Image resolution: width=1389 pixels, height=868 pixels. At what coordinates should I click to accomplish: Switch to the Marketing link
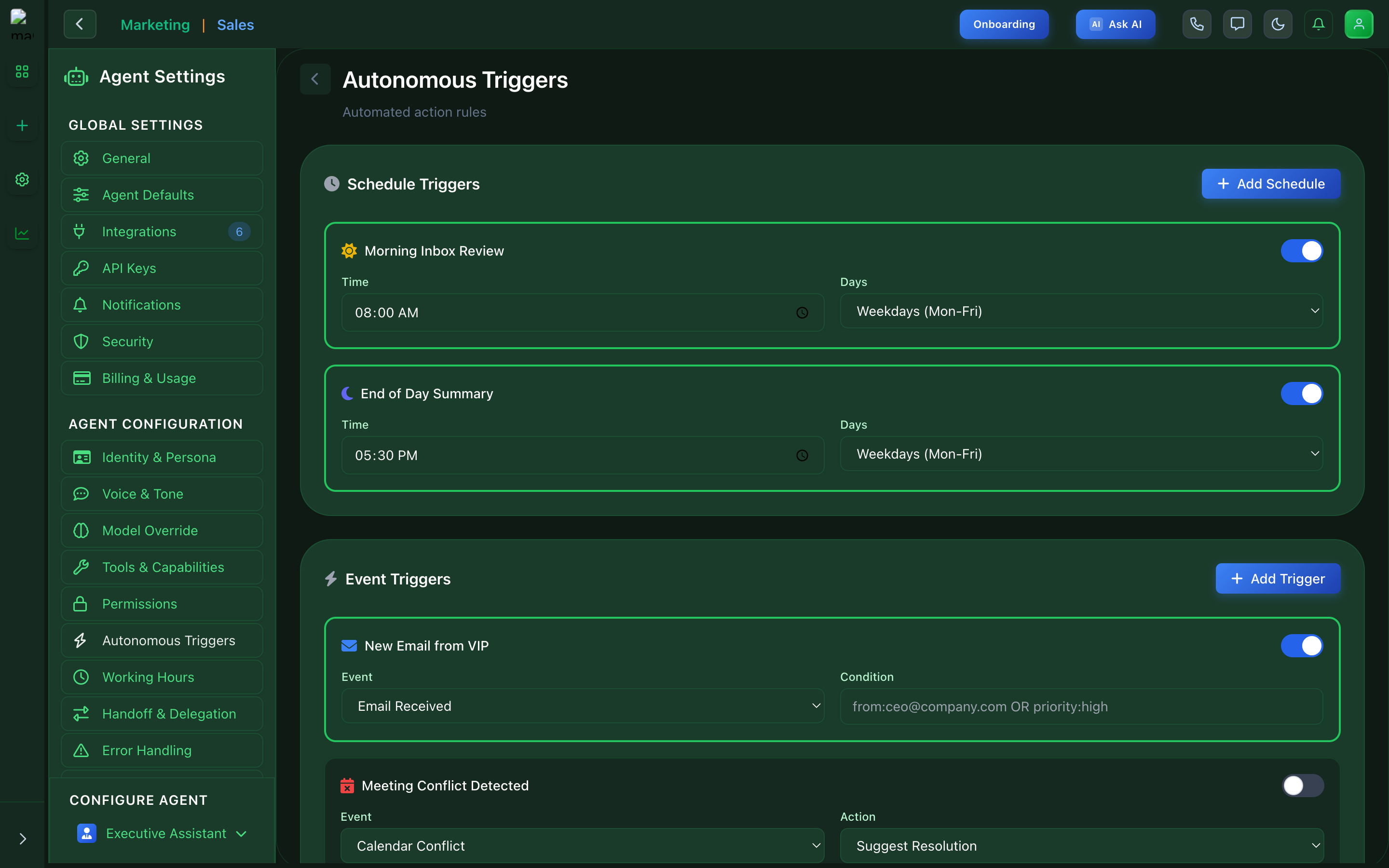click(x=155, y=25)
